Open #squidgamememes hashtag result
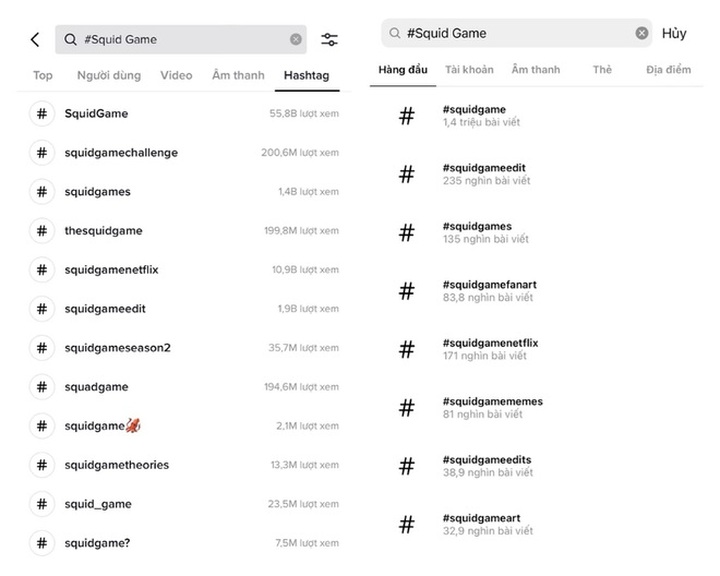Image resolution: width=720 pixels, height=576 pixels. (492, 402)
